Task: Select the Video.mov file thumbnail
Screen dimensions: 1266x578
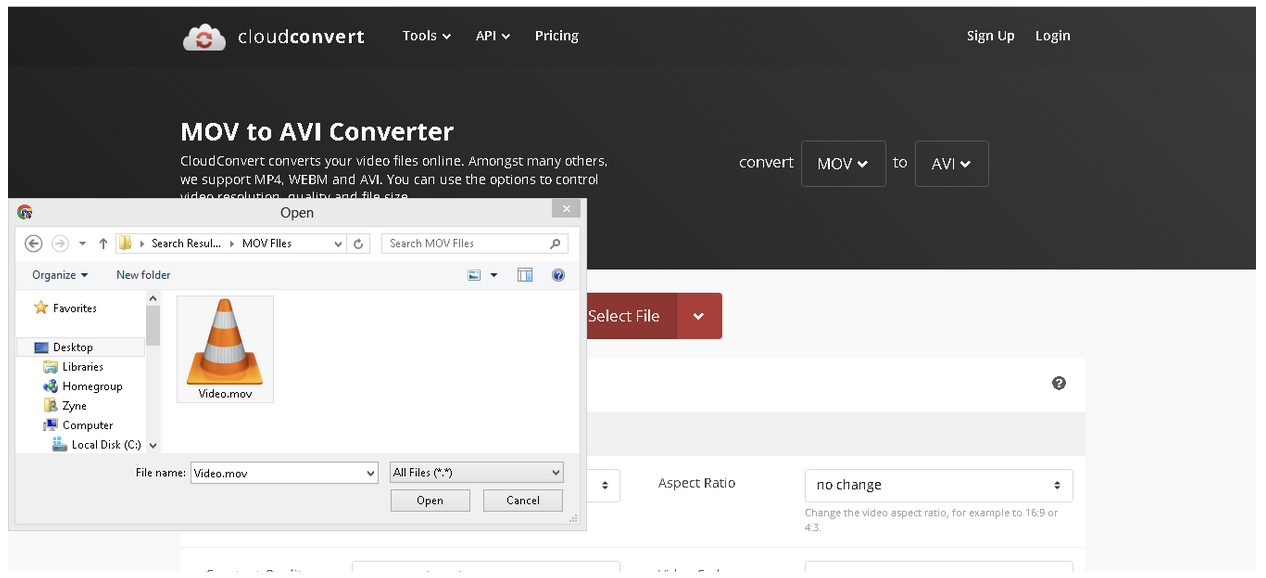Action: click(225, 349)
